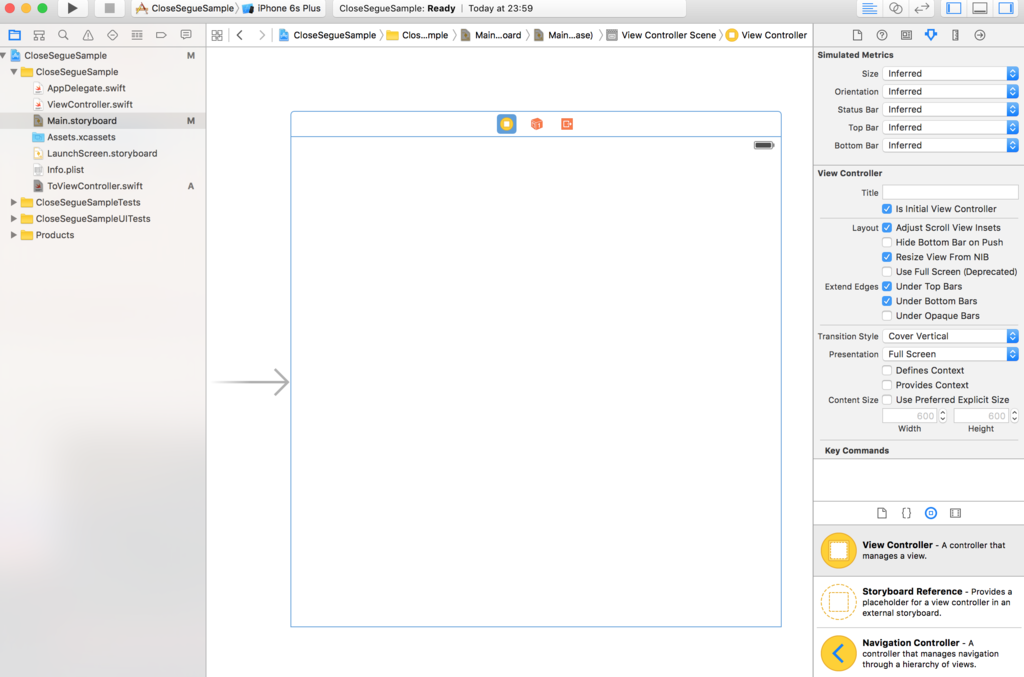Open the Top Bar dropdown

pyautogui.click(x=950, y=127)
